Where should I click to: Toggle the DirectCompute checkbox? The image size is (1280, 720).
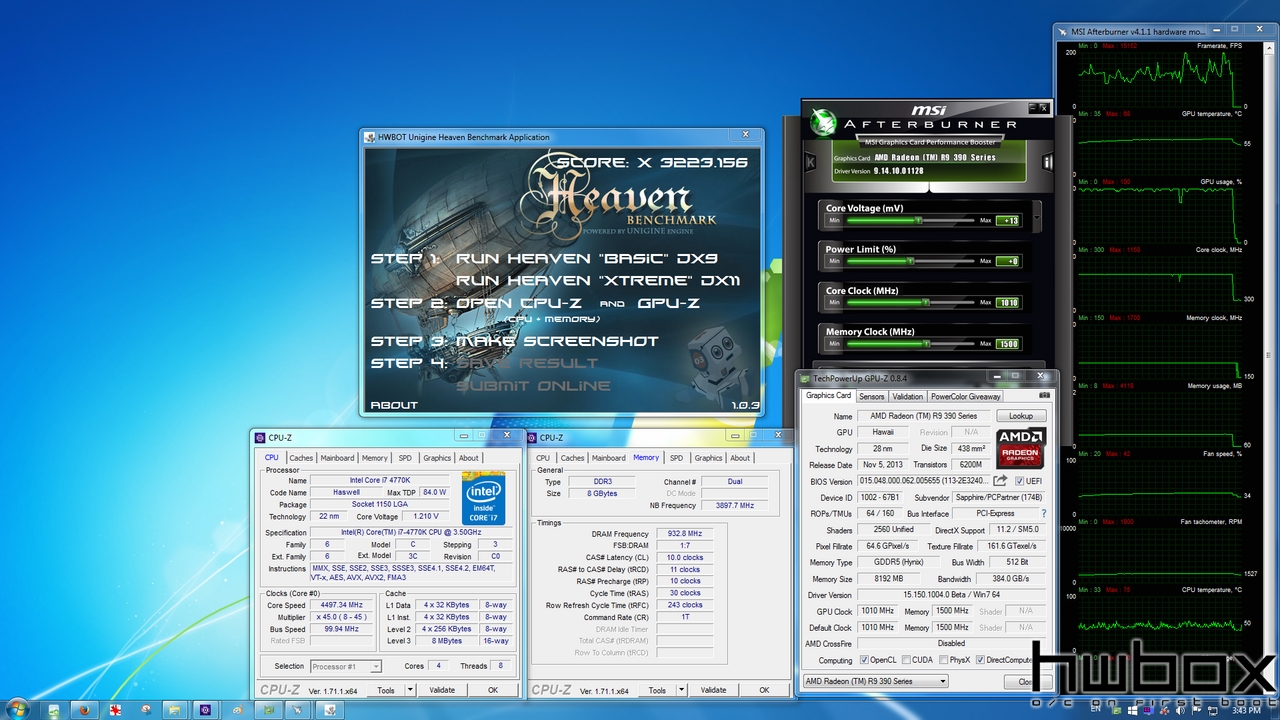pos(982,660)
